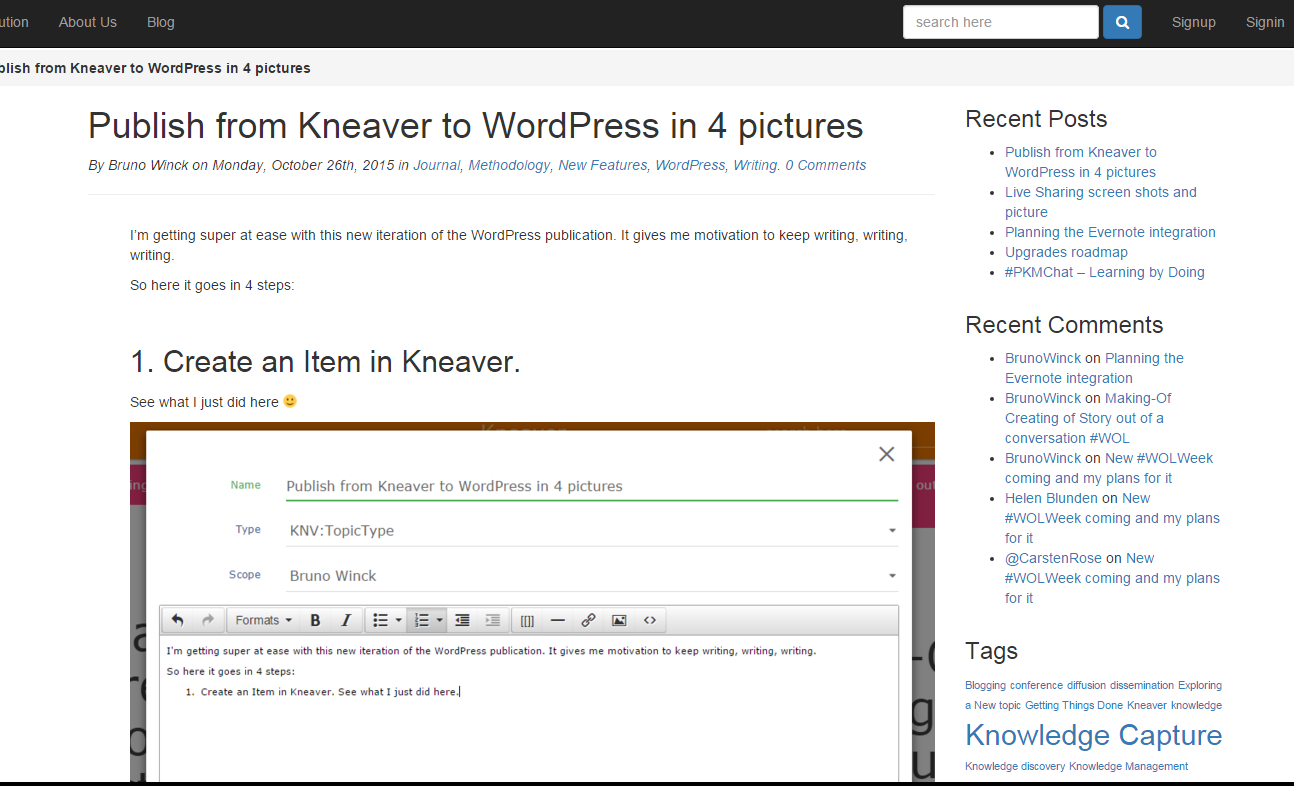Click into the 'search here' field
Image resolution: width=1294 pixels, height=786 pixels.
tap(1001, 22)
